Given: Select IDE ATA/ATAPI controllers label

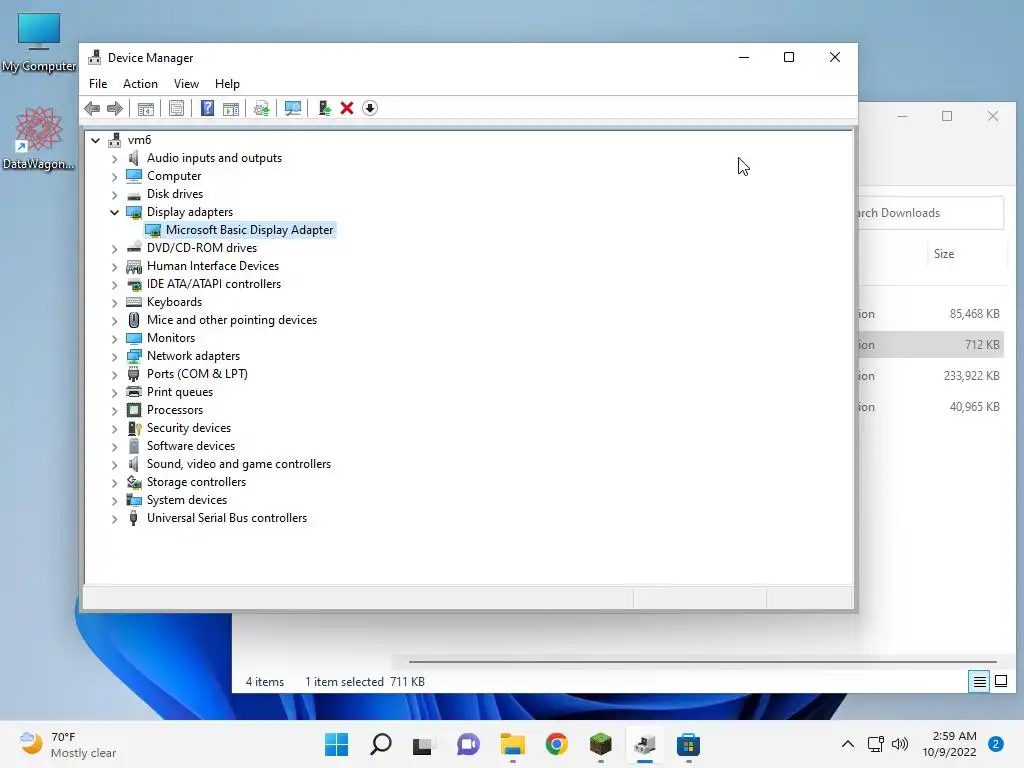Looking at the screenshot, I should click(214, 284).
